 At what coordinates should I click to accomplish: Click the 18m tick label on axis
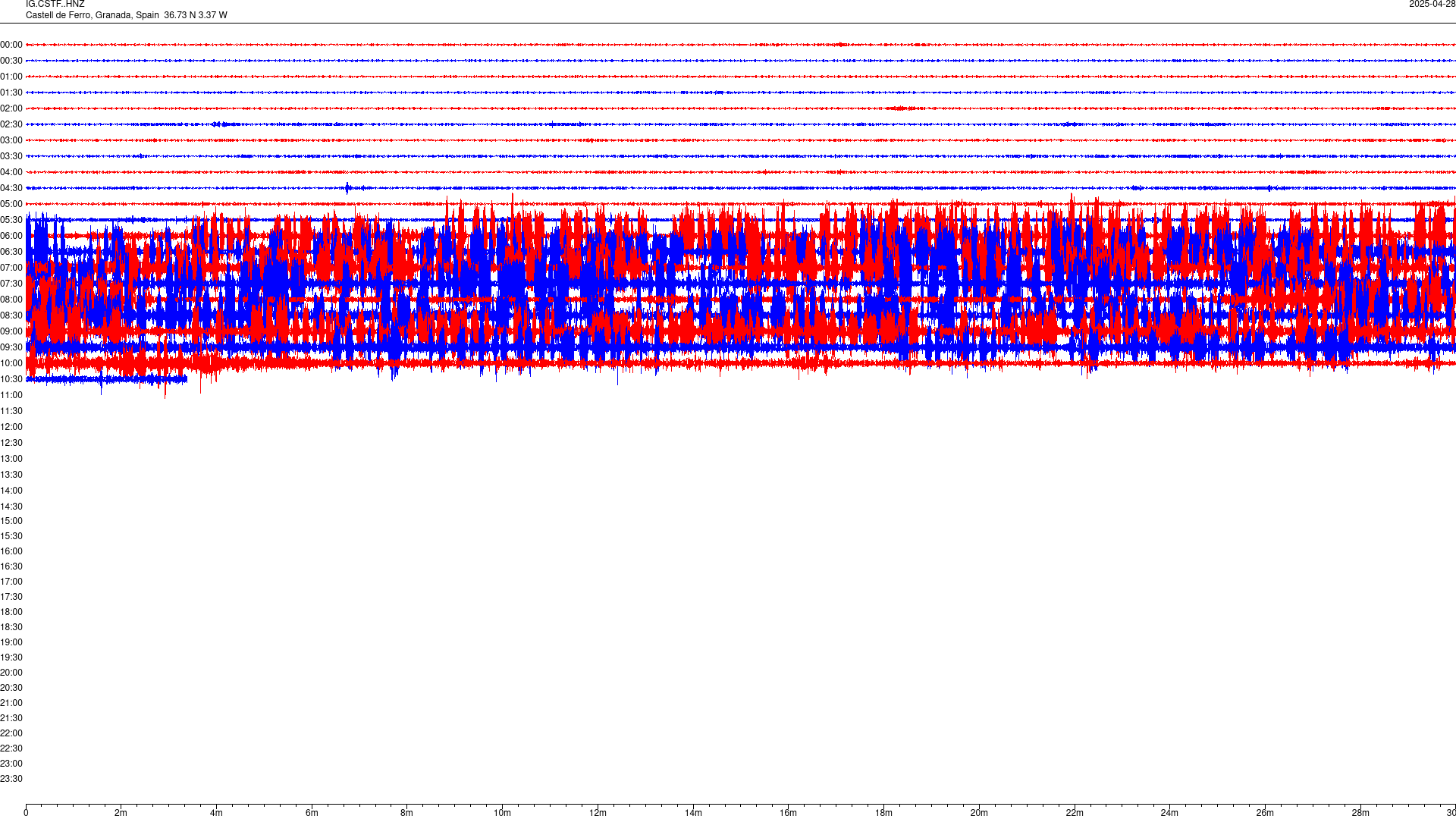(883, 813)
